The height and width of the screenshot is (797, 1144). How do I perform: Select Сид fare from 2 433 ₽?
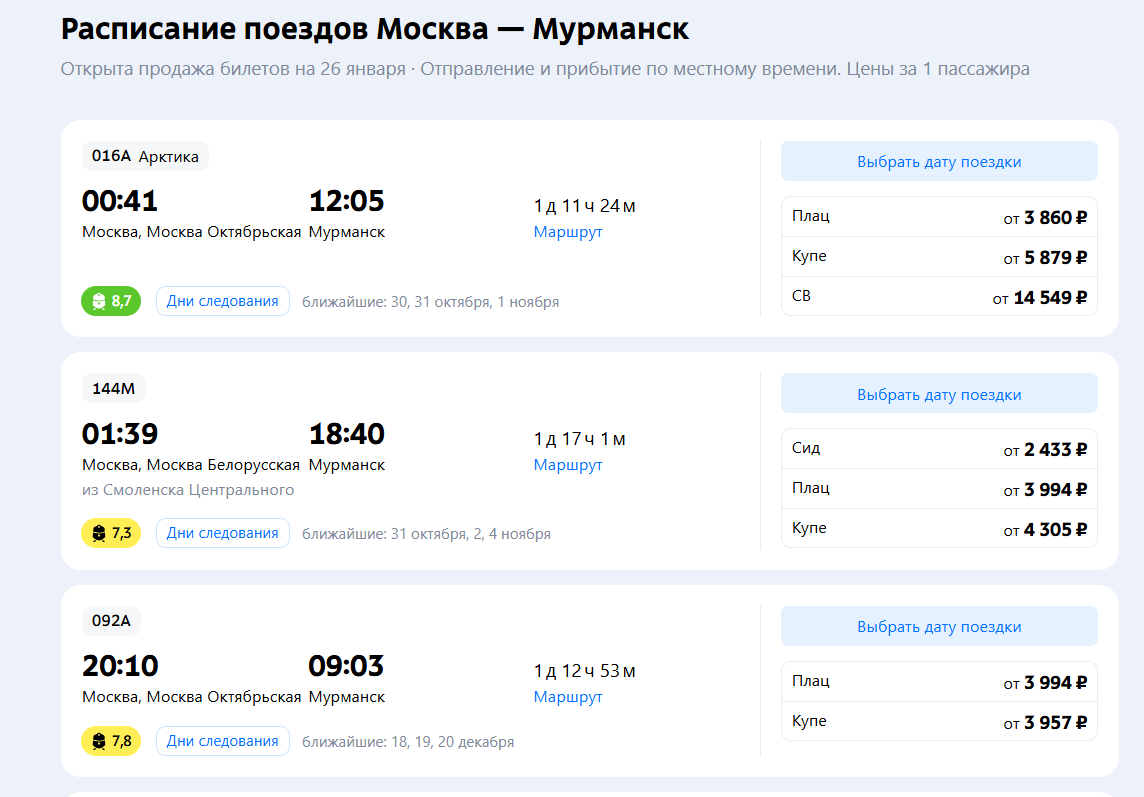939,449
